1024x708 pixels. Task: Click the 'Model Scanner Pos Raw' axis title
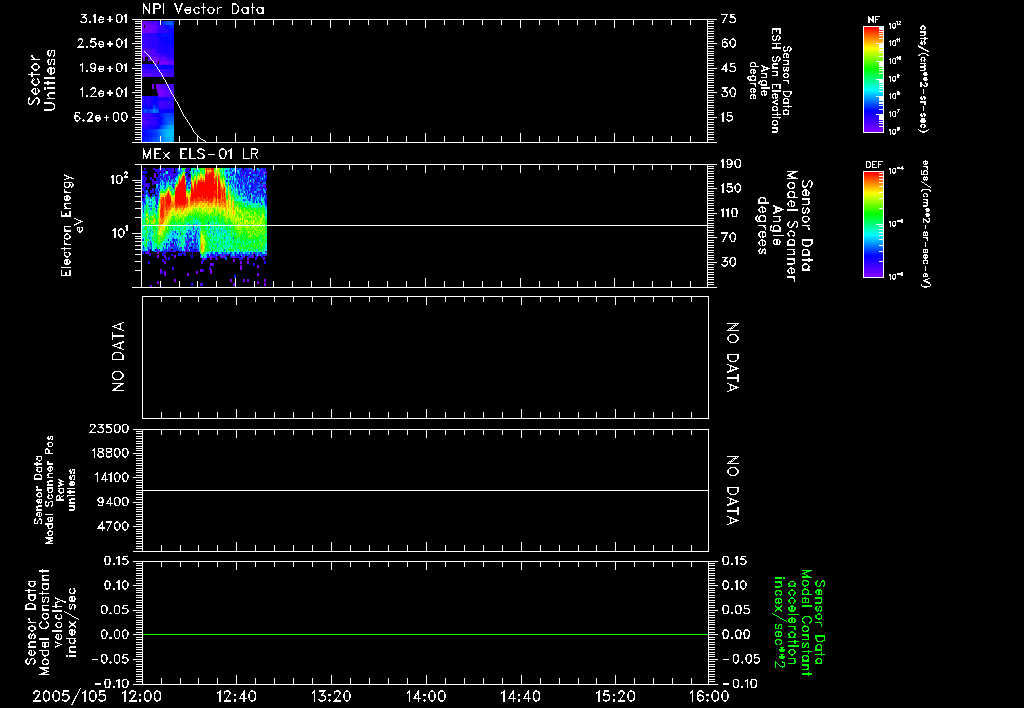point(55,490)
